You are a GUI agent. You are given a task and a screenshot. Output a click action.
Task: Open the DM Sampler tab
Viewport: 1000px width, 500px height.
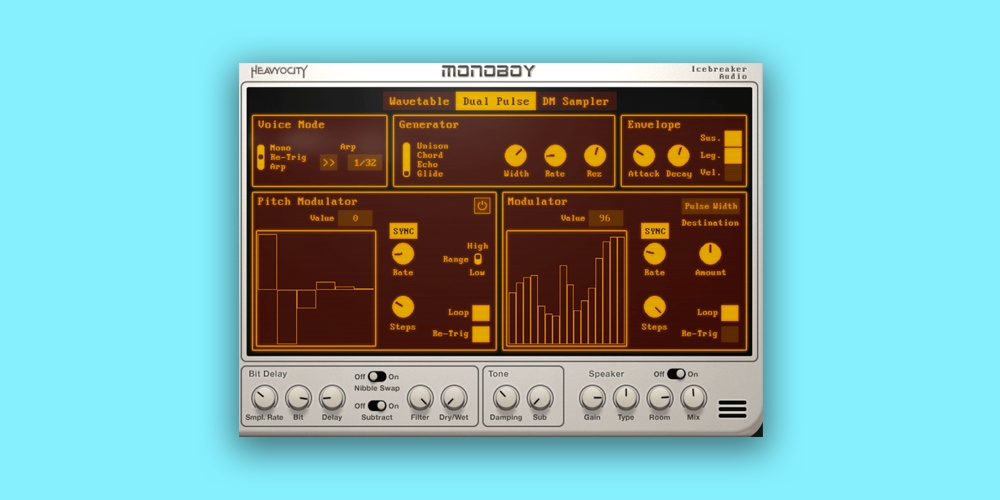click(x=575, y=101)
